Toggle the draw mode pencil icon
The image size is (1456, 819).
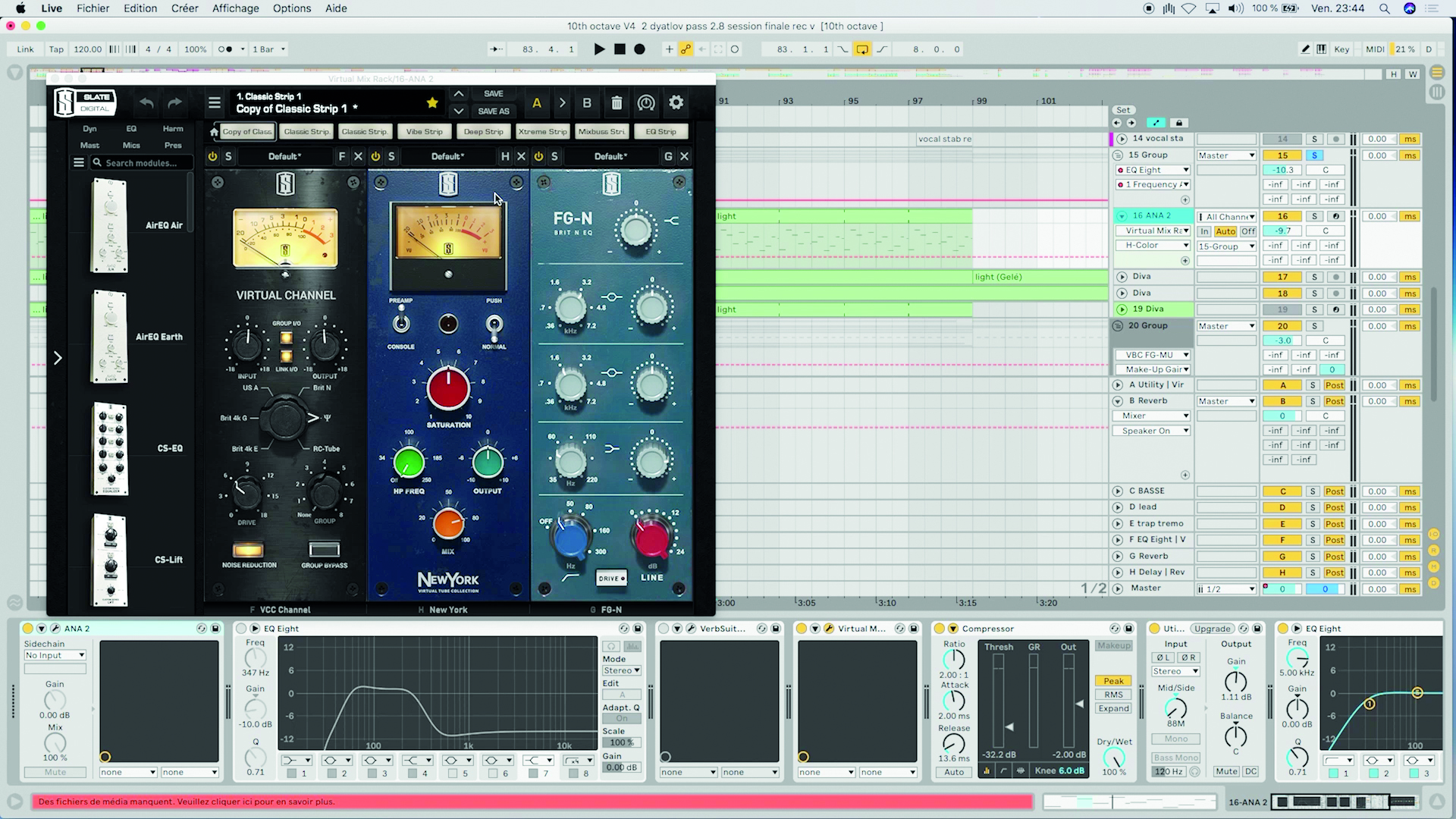(1305, 49)
